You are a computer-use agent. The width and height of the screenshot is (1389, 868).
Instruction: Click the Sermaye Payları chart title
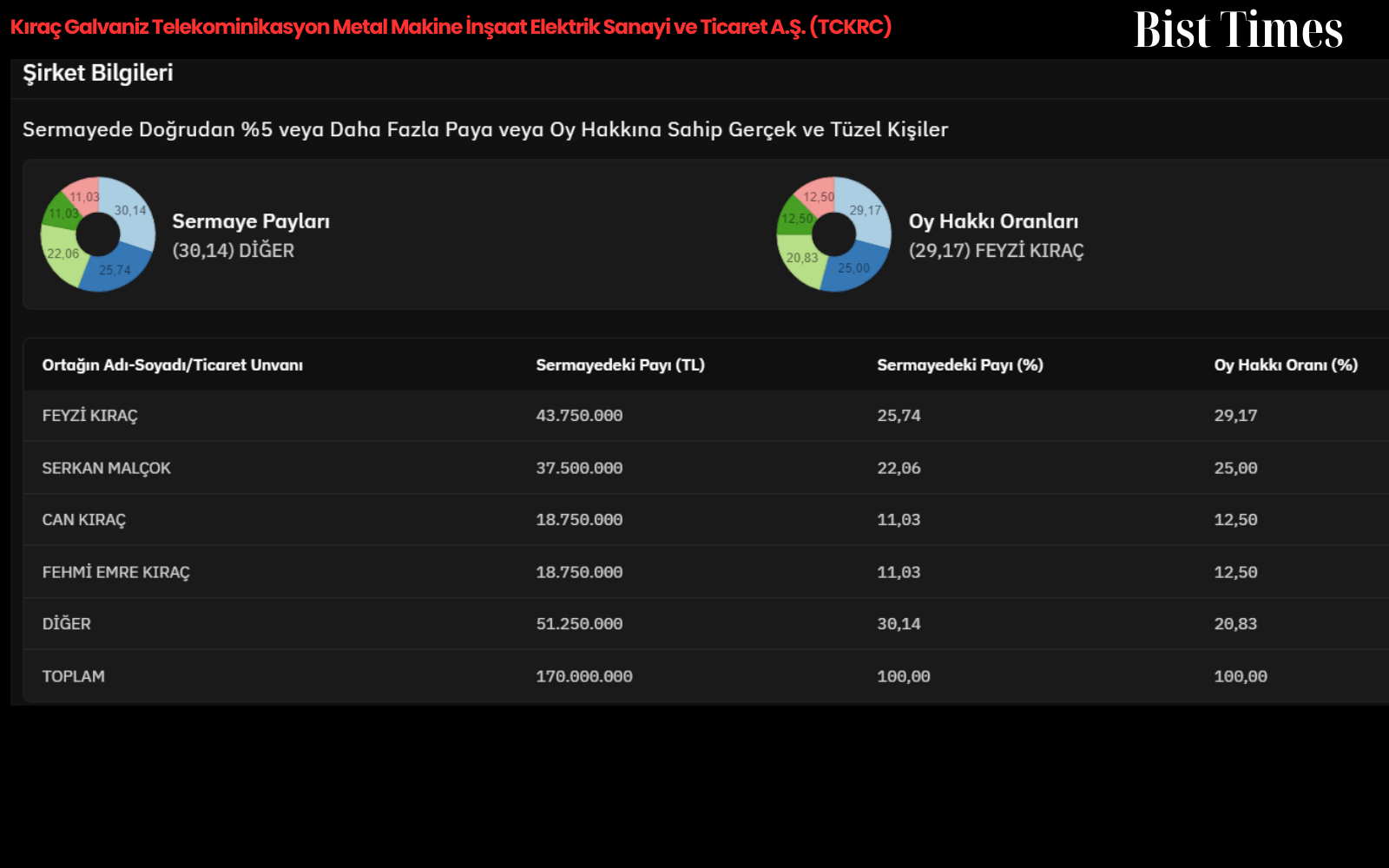251,221
